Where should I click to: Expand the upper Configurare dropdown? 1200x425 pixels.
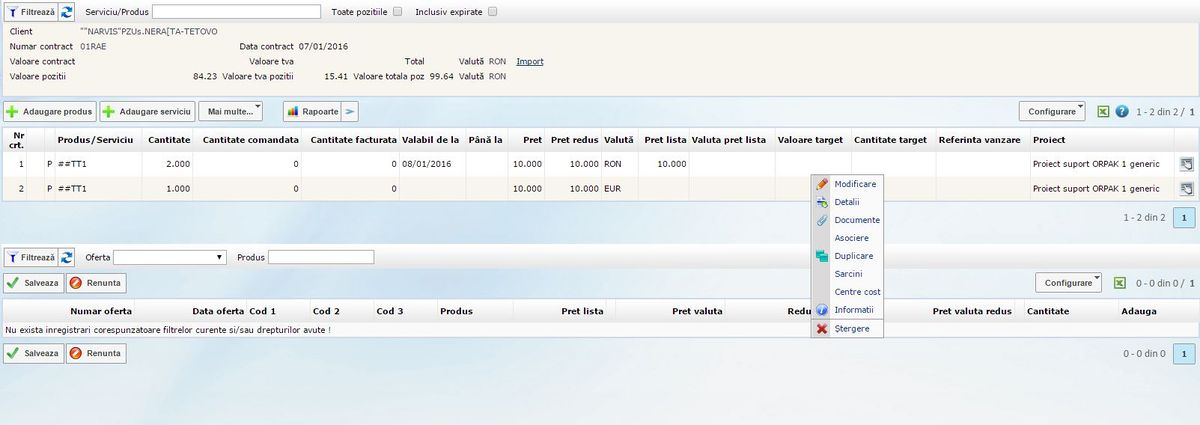pos(1051,111)
